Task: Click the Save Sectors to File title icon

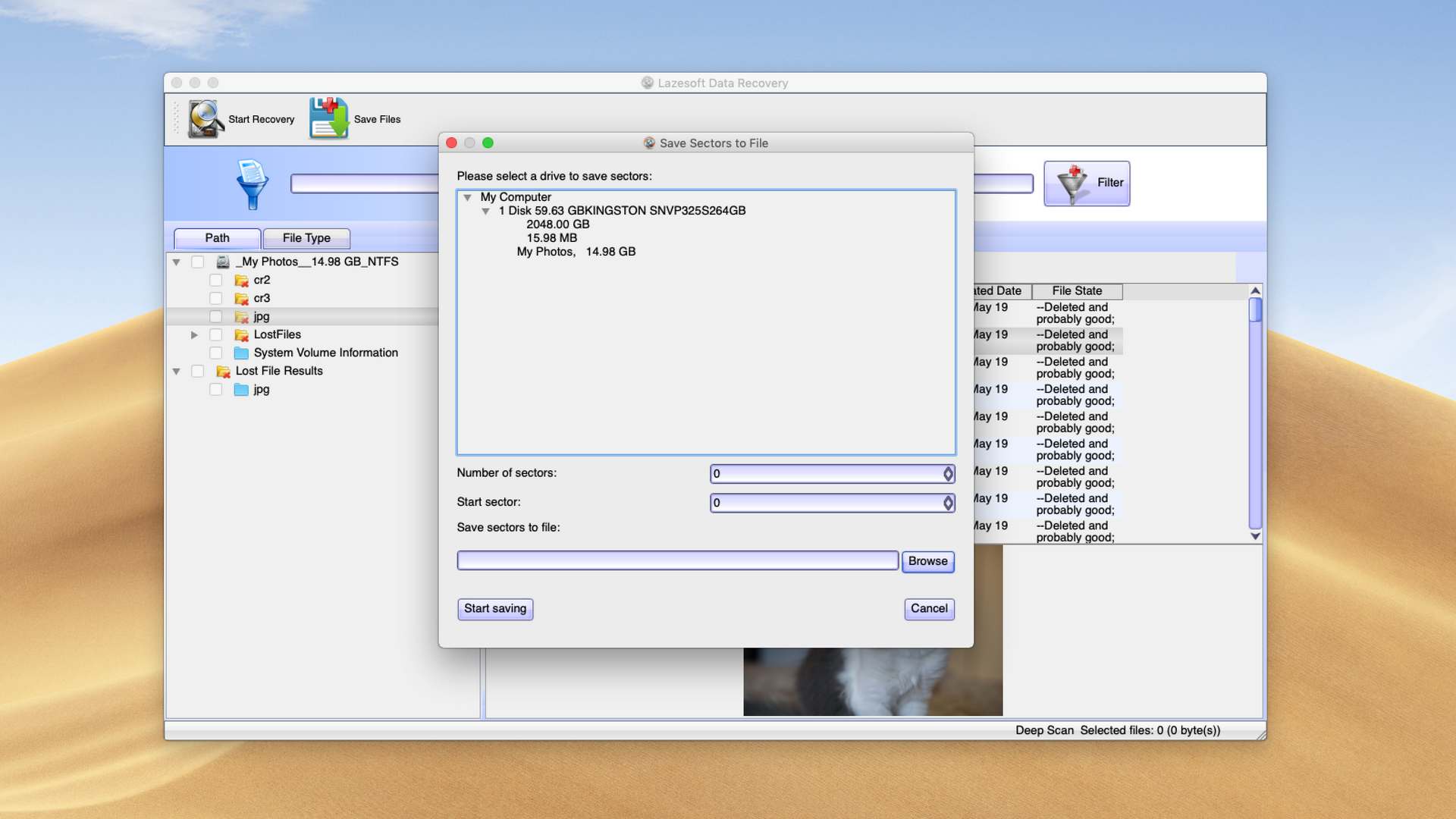Action: coord(649,143)
